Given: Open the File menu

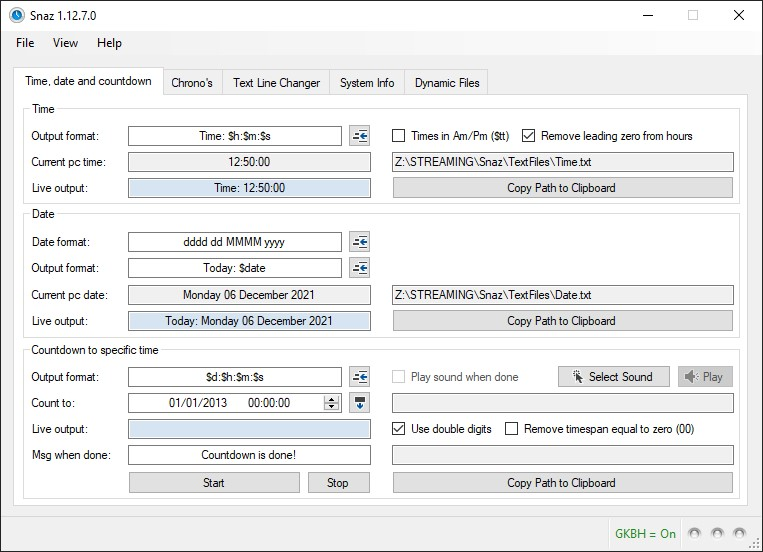Looking at the screenshot, I should [25, 43].
